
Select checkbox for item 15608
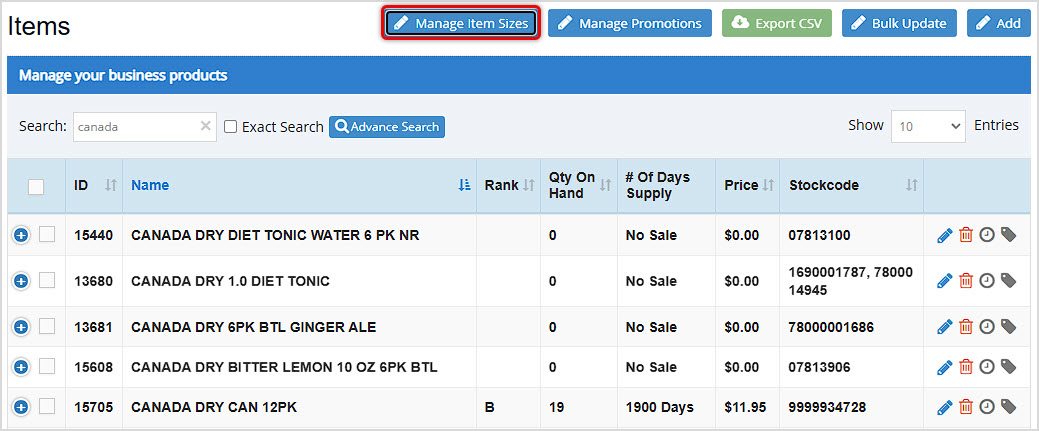tap(47, 365)
